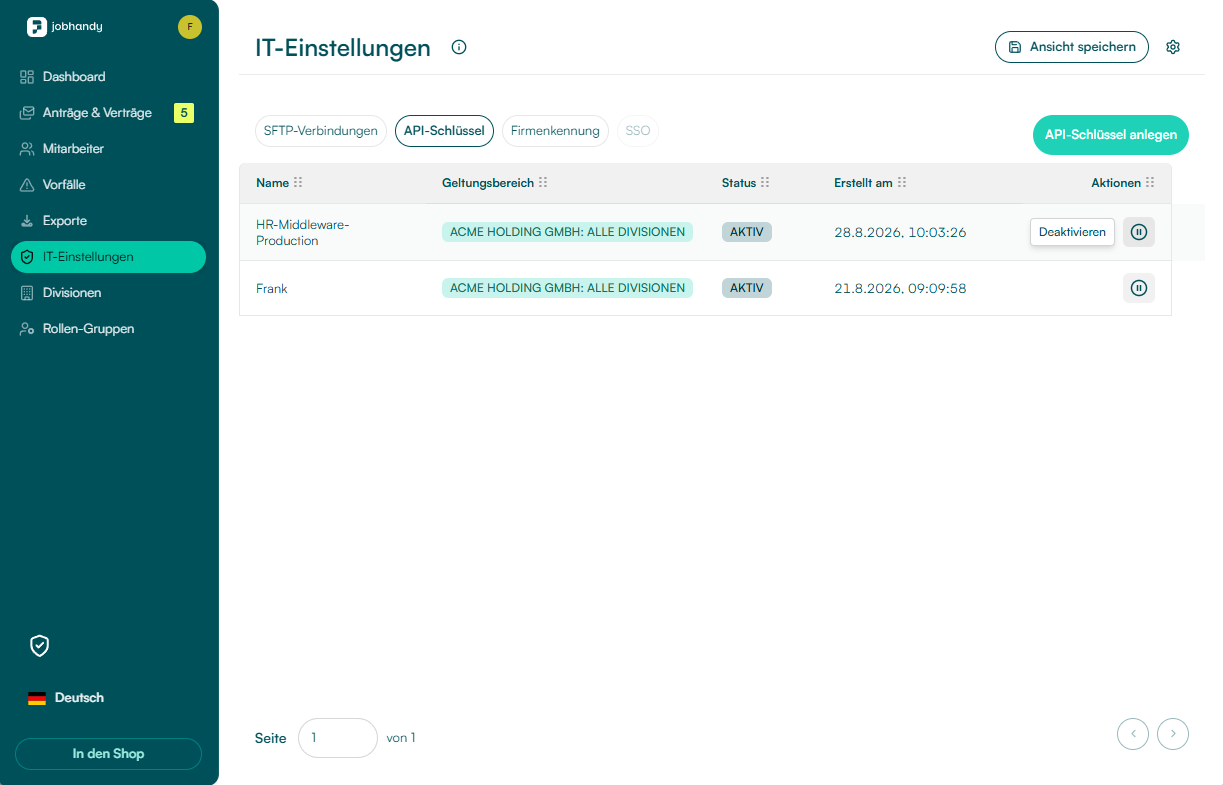Click the Geltungsbereich column header
1223x785 pixels.
[488, 183]
